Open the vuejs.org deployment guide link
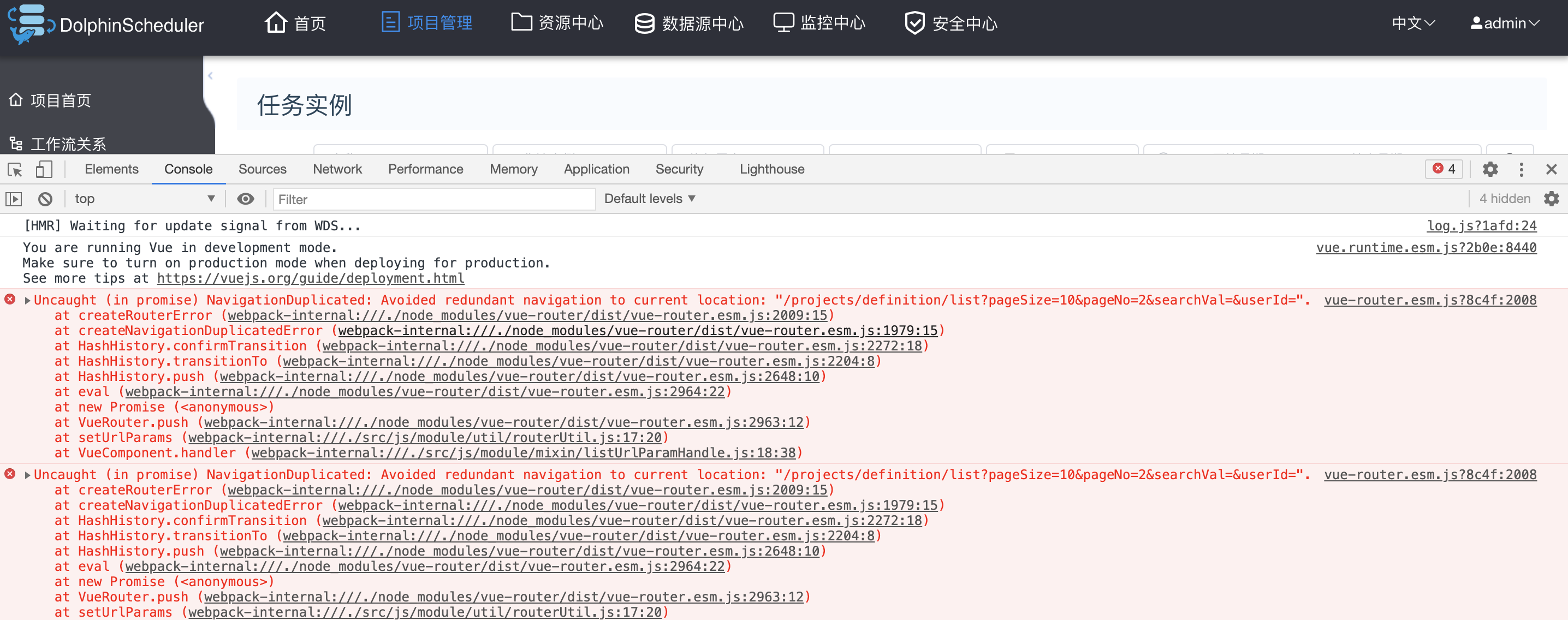 tap(311, 279)
